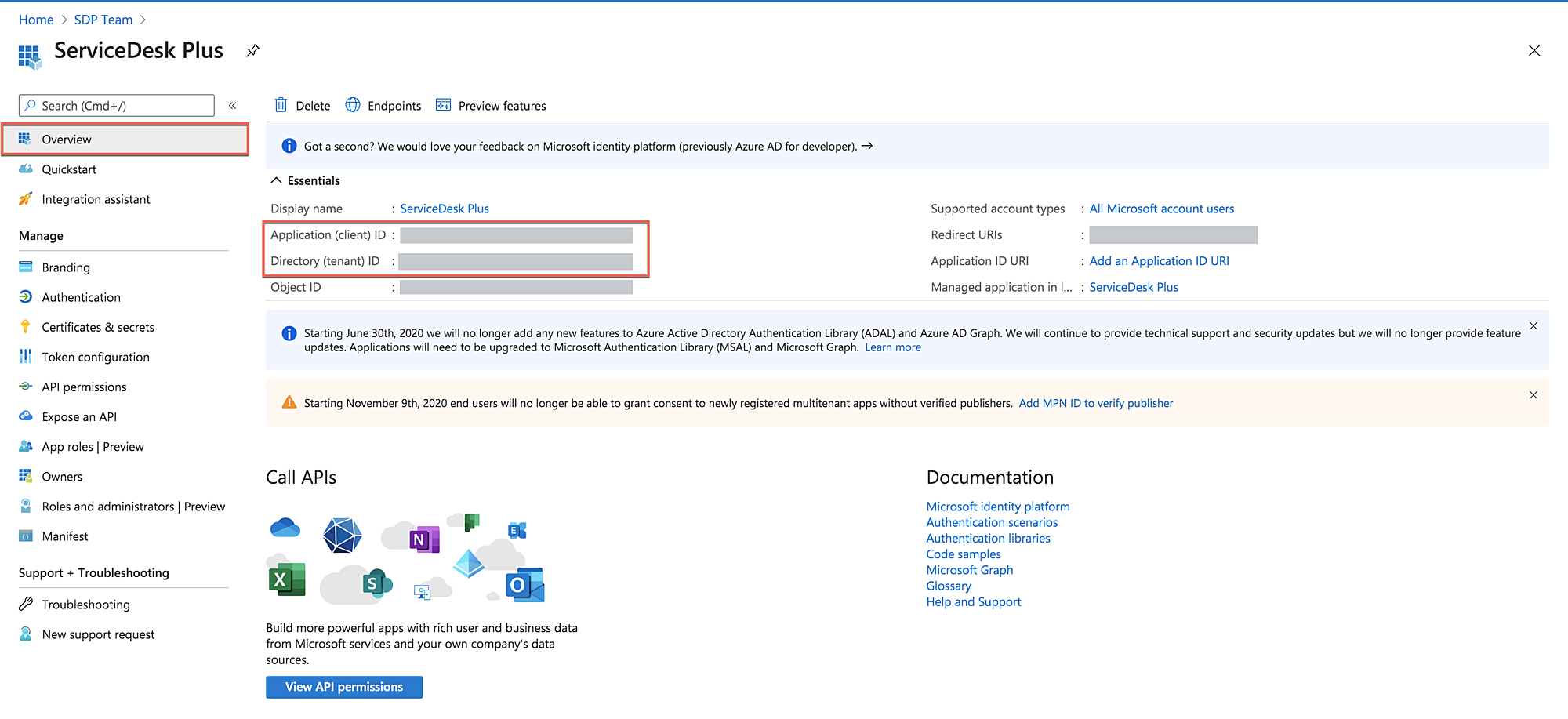Click the API permissions icon

click(x=26, y=386)
